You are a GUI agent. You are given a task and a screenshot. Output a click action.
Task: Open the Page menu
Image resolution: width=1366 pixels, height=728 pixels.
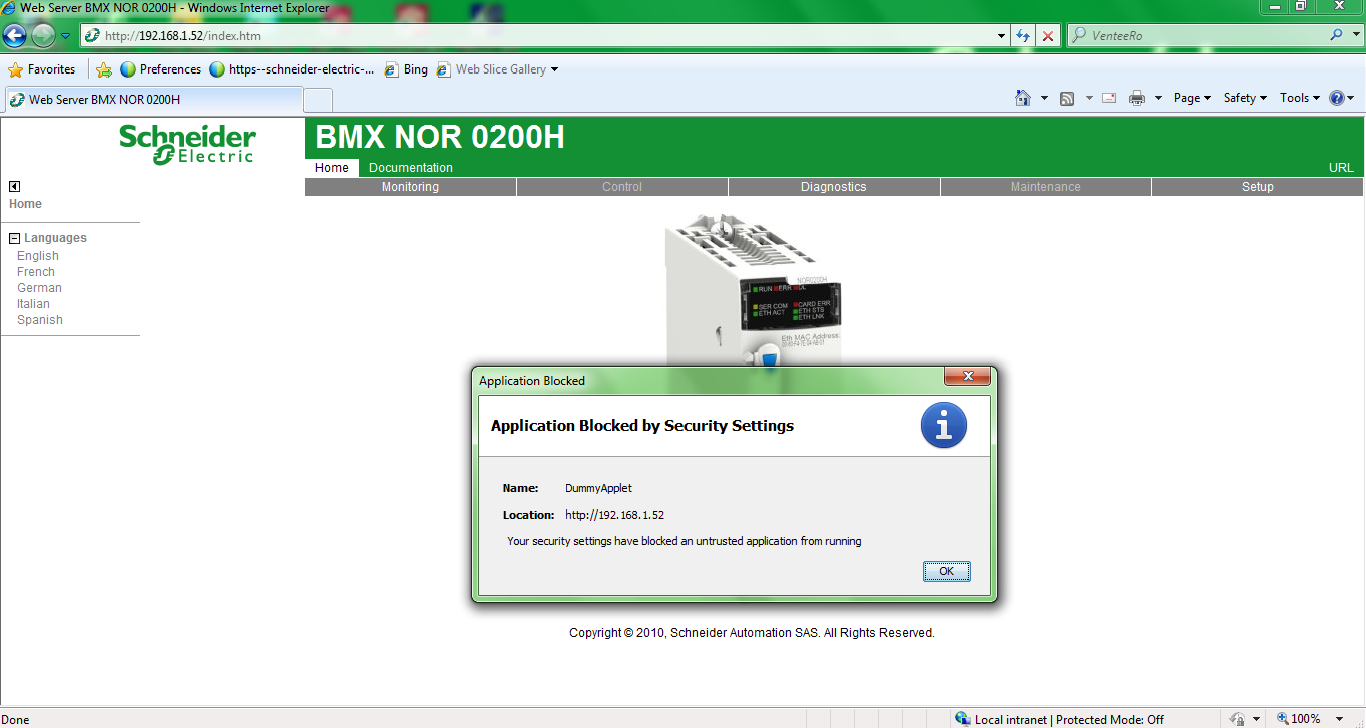(x=1192, y=98)
